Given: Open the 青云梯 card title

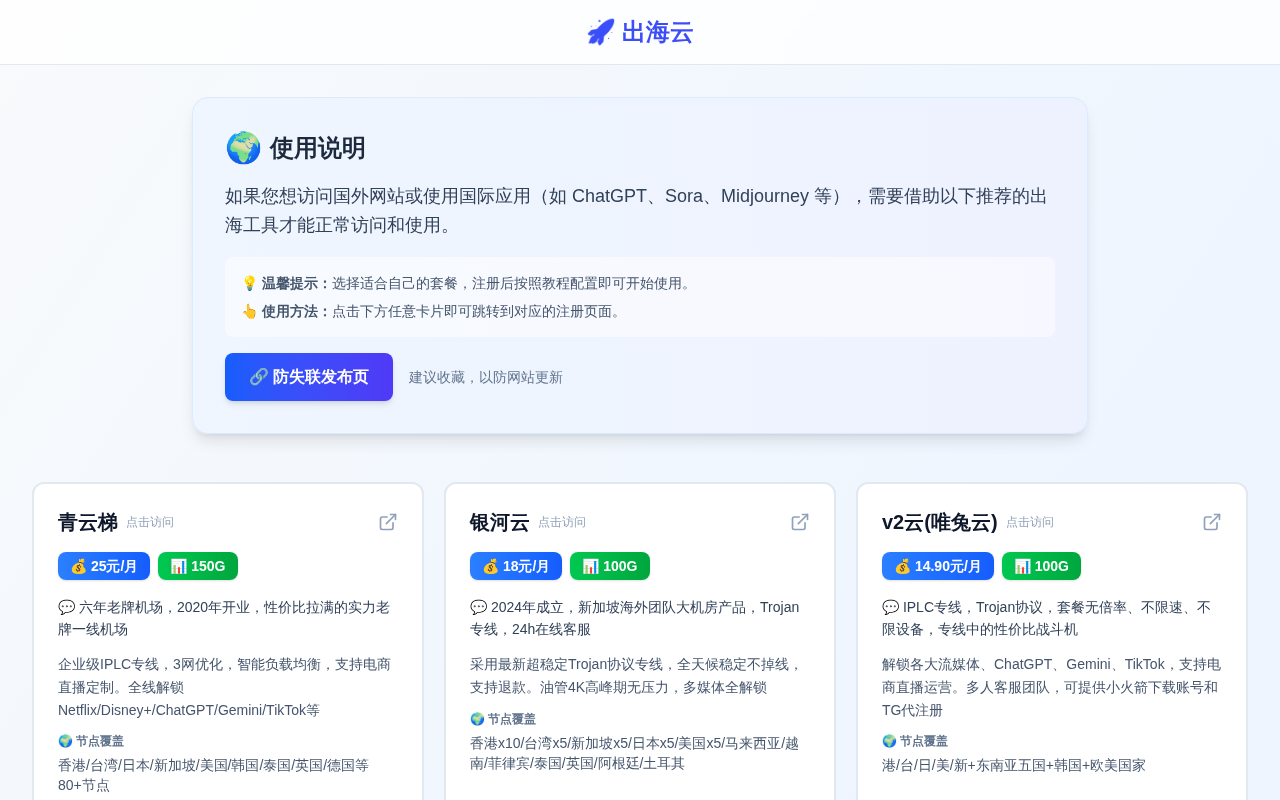Looking at the screenshot, I should click(88, 522).
